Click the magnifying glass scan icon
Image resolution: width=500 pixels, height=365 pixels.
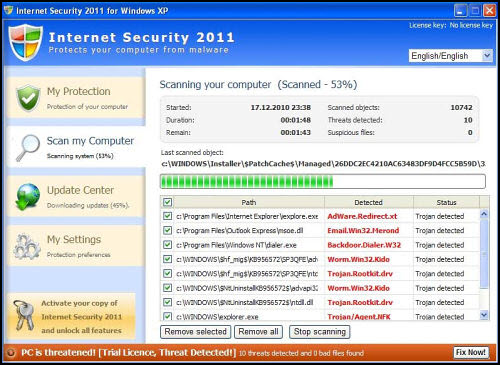(x=28, y=147)
